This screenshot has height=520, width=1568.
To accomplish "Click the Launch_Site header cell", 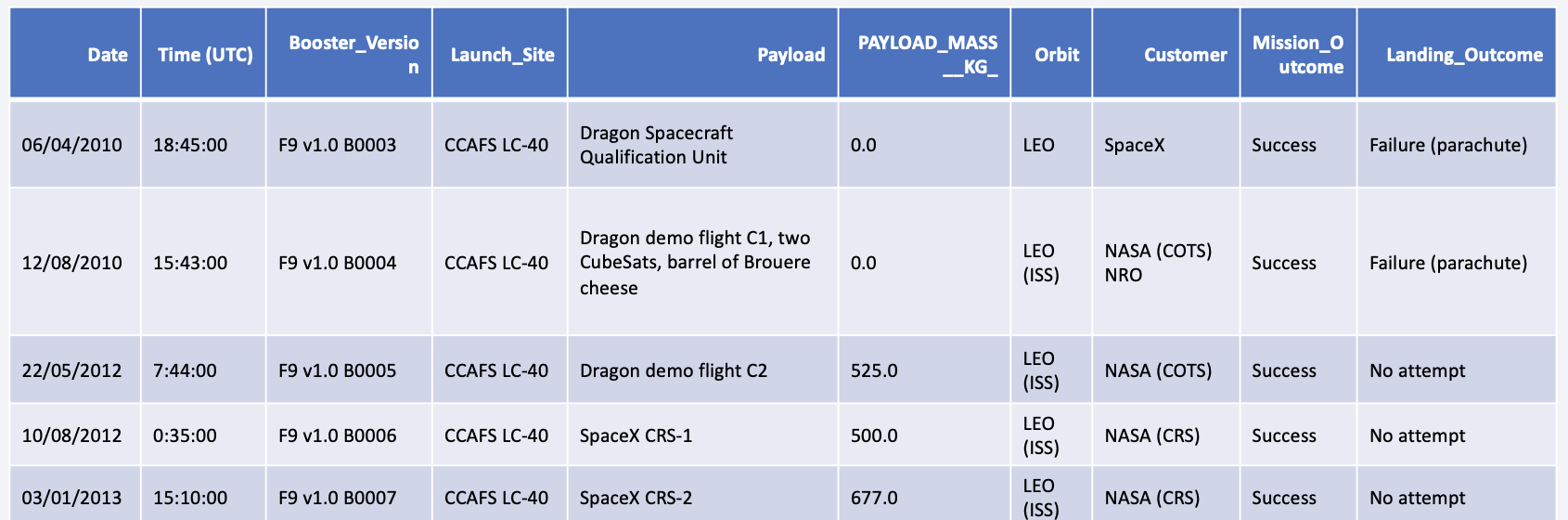I will pyautogui.click(x=502, y=55).
